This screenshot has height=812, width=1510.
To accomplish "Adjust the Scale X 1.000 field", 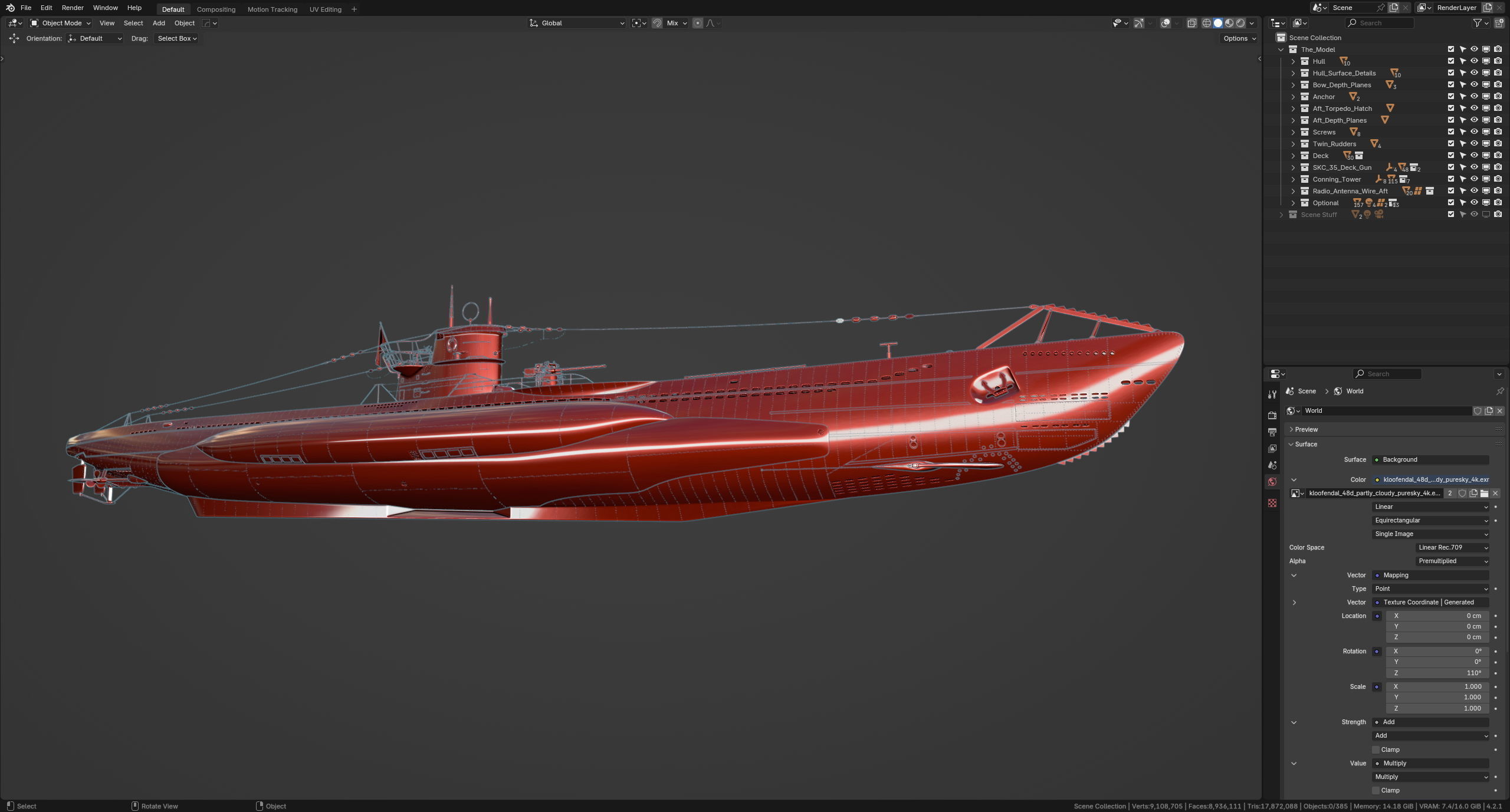I will (x=1438, y=686).
